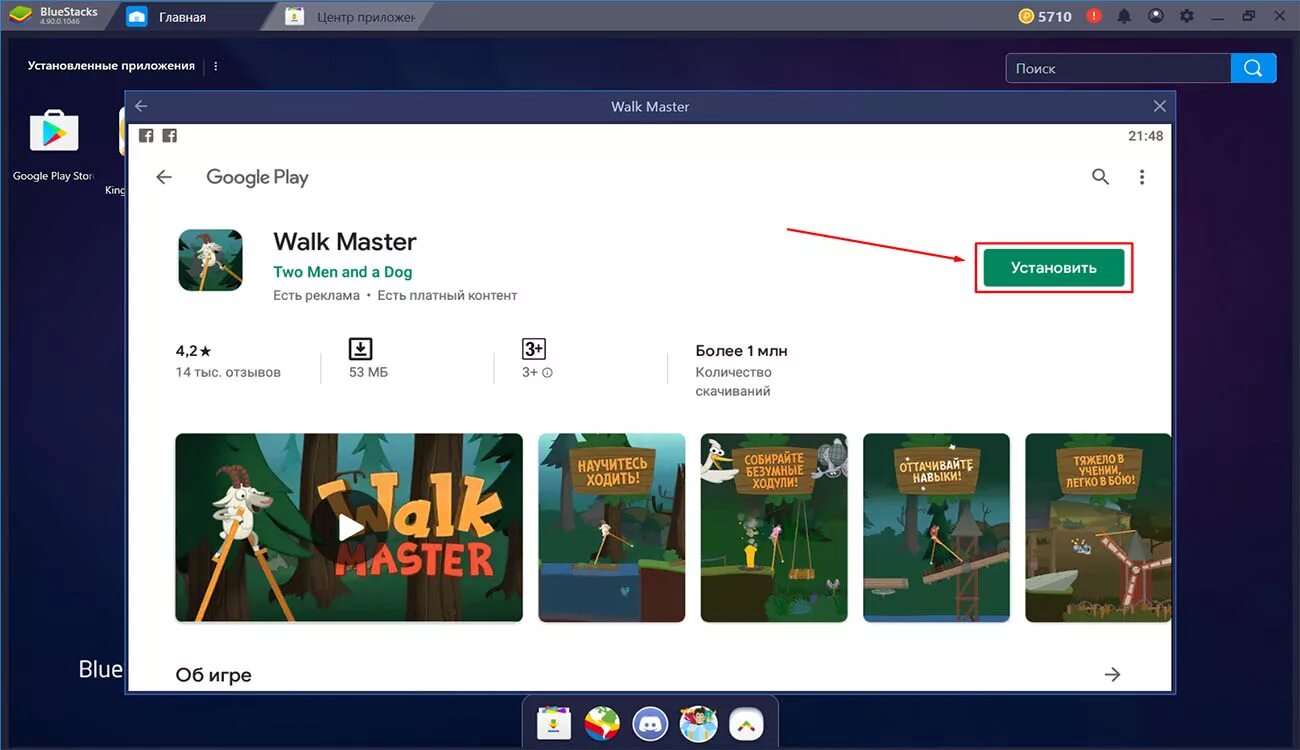The width and height of the screenshot is (1300, 750).
Task: Click the Установить install button
Action: (x=1053, y=268)
